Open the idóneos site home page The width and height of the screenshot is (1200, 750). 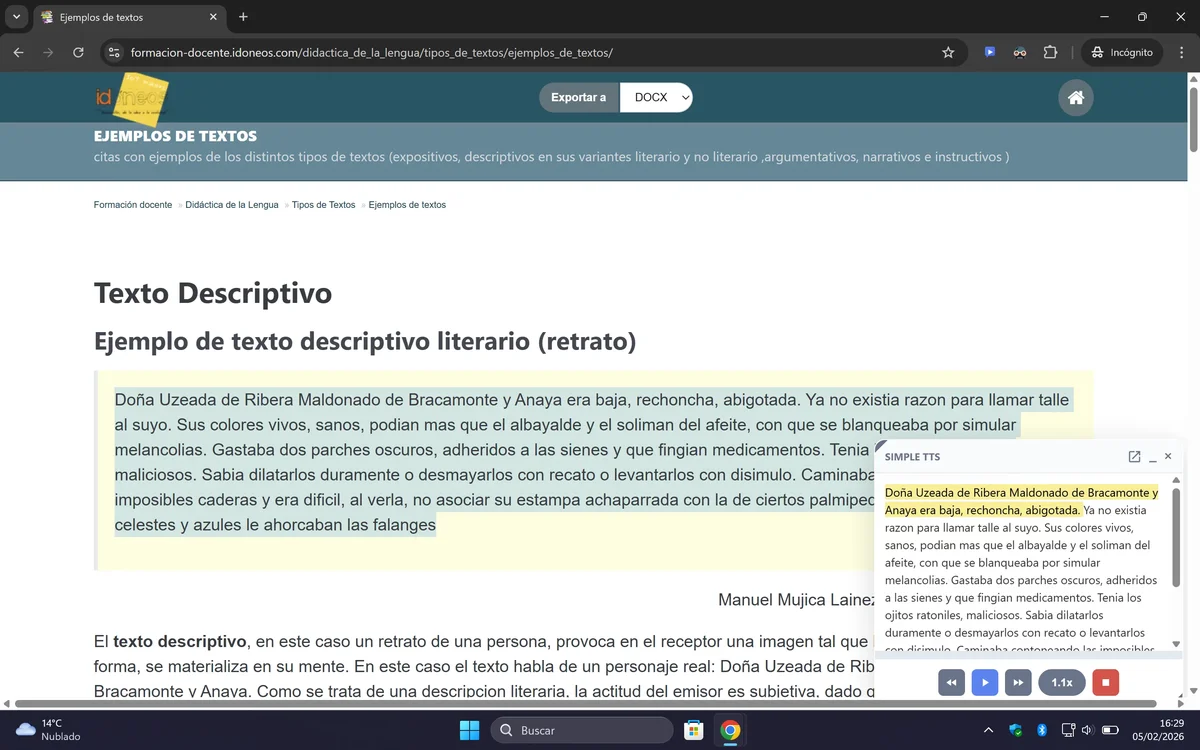1075,97
